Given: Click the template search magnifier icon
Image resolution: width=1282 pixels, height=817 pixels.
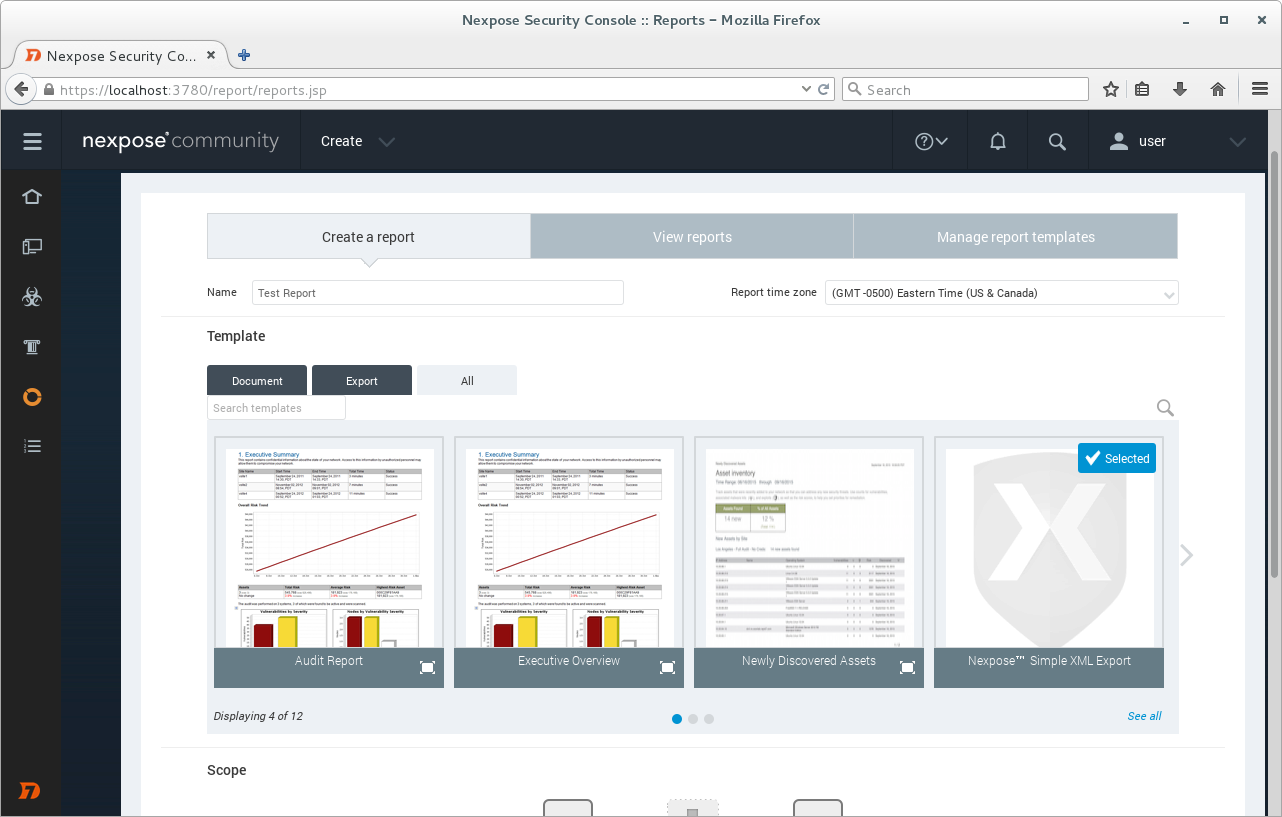Looking at the screenshot, I should tap(1165, 408).
